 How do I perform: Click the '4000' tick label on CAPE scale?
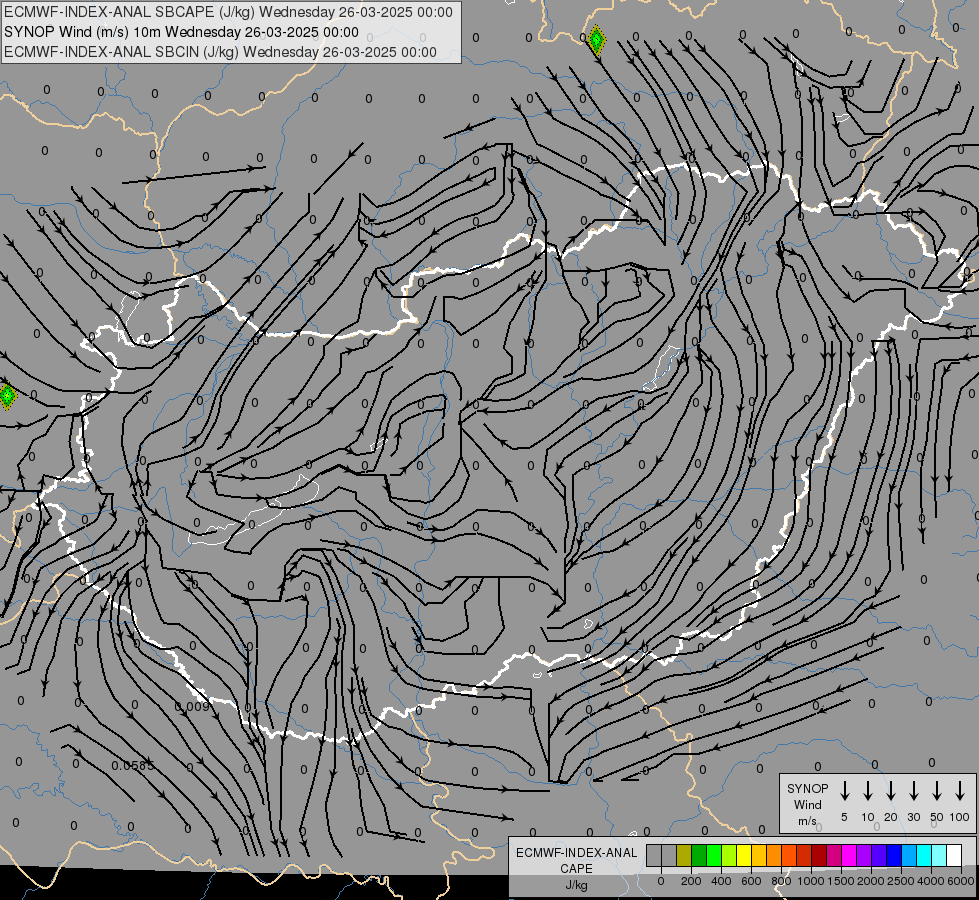[x=931, y=881]
